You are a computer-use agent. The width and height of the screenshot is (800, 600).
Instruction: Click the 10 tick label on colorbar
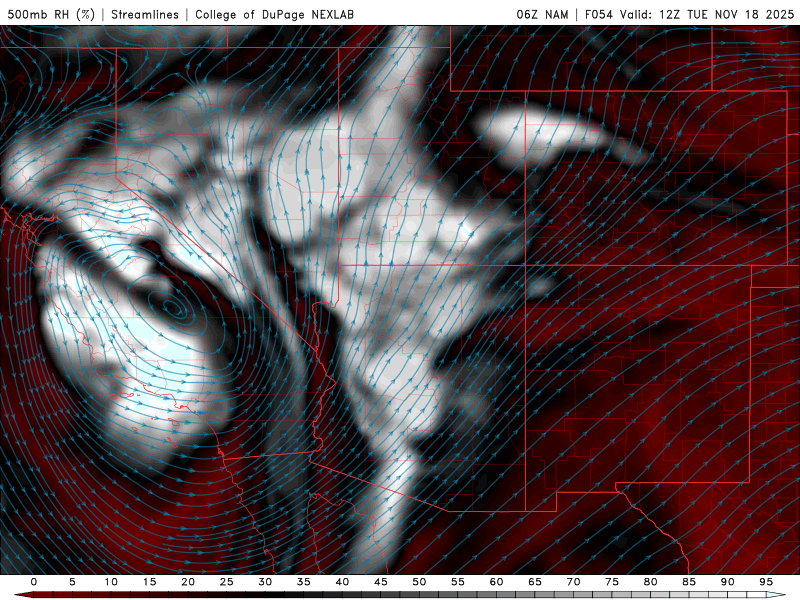(x=111, y=582)
